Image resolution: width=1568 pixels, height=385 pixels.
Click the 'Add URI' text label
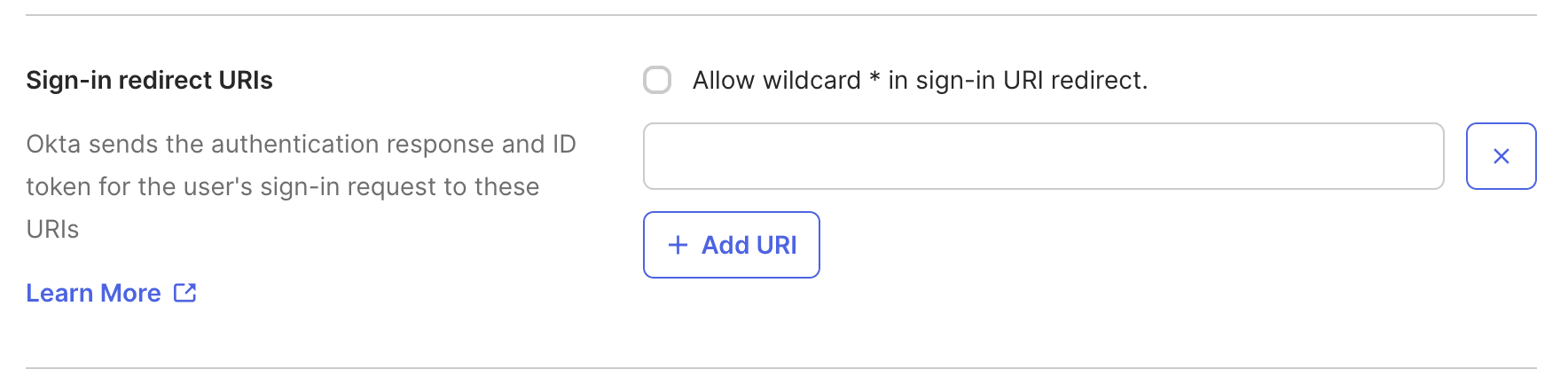point(749,245)
